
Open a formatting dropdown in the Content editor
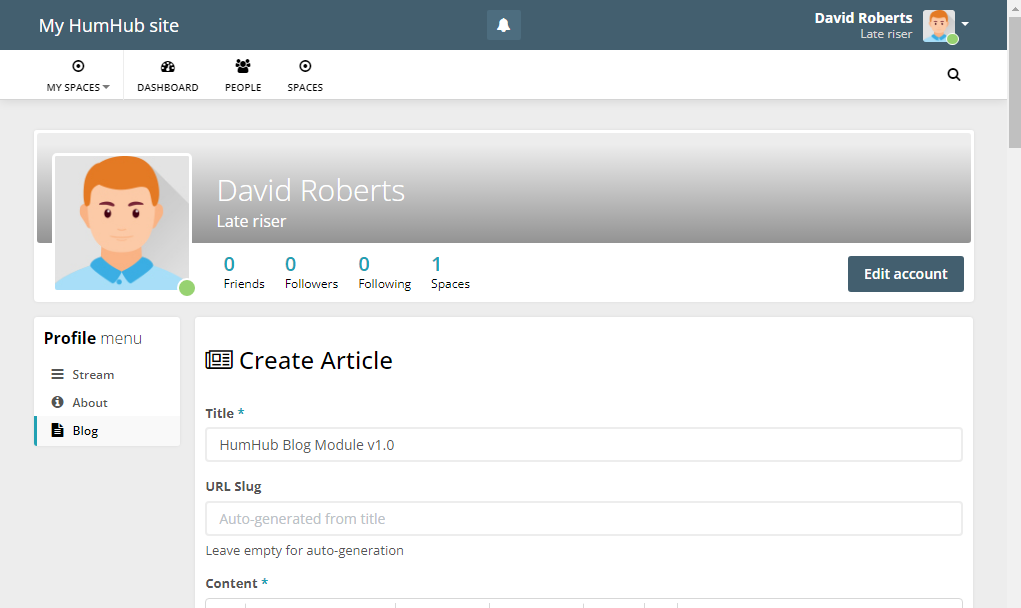pos(320,604)
